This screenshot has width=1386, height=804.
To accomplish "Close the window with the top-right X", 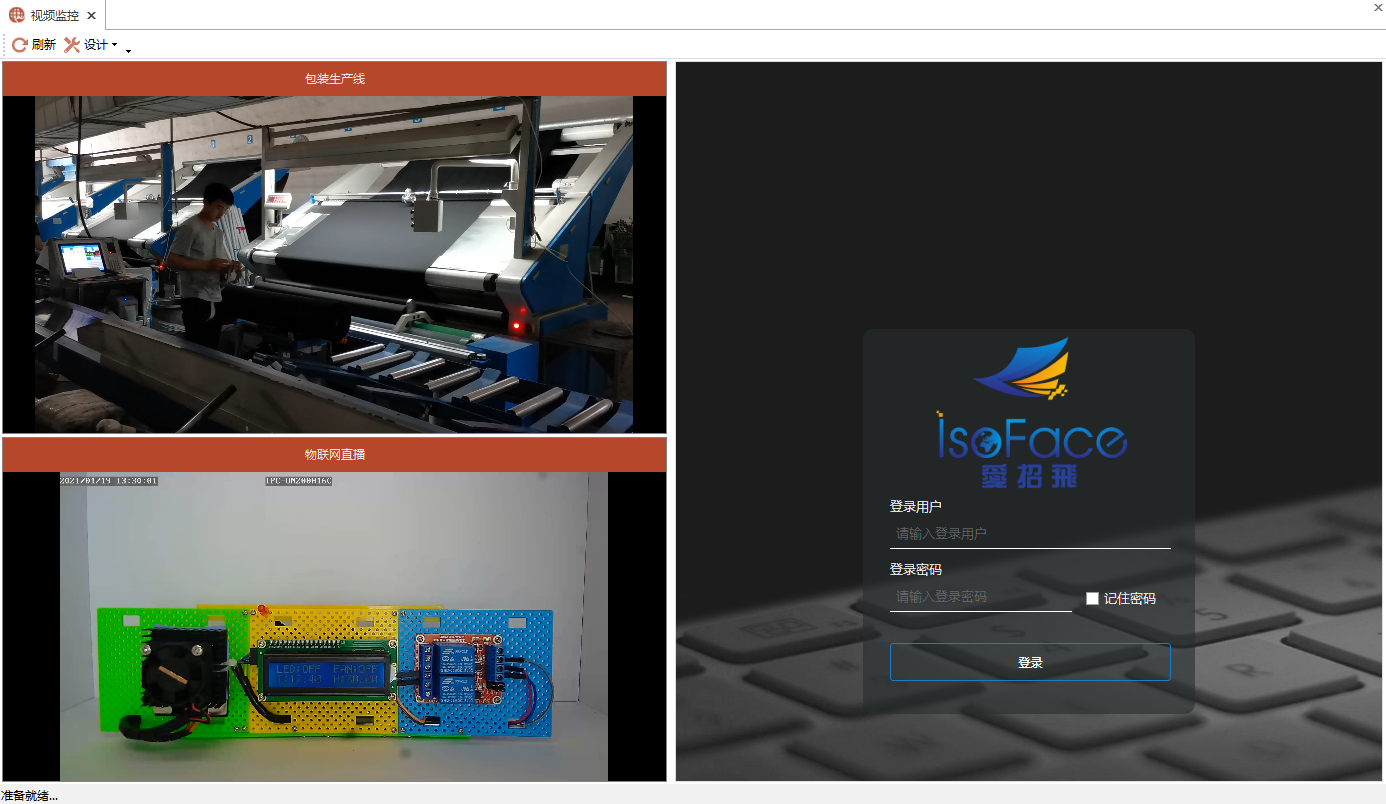I will pos(1378,7).
